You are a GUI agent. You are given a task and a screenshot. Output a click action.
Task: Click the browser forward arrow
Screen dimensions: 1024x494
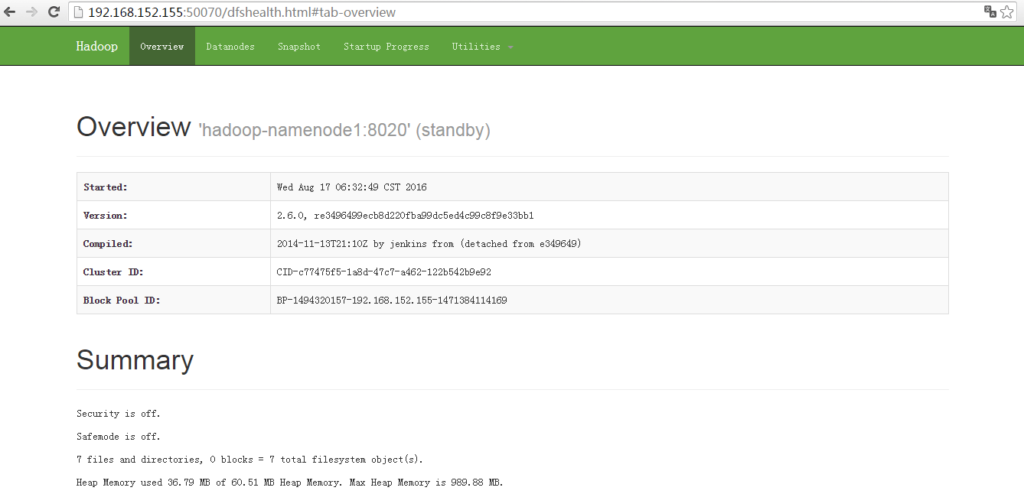[x=32, y=12]
